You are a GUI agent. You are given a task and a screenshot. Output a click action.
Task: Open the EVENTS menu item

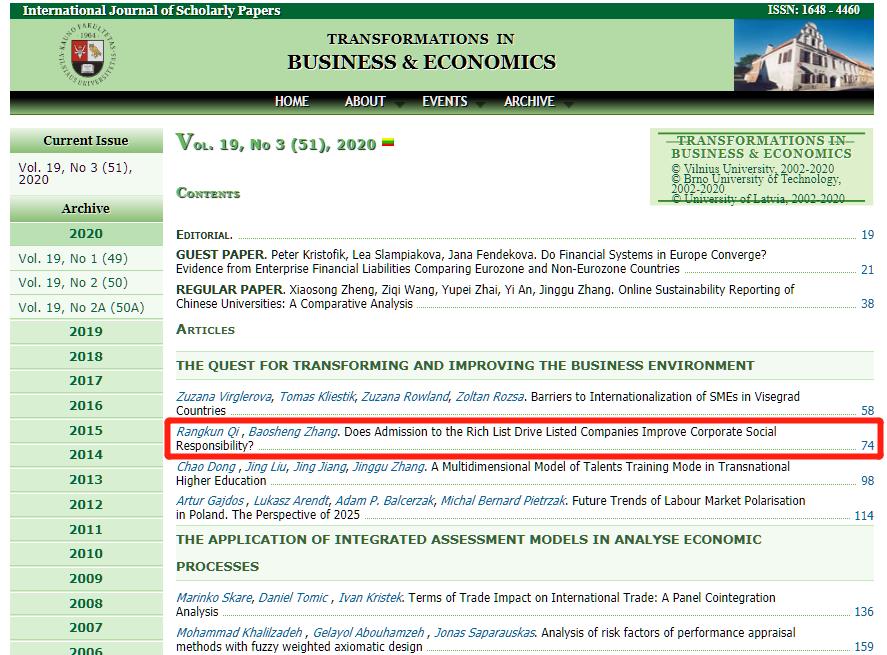coord(444,101)
